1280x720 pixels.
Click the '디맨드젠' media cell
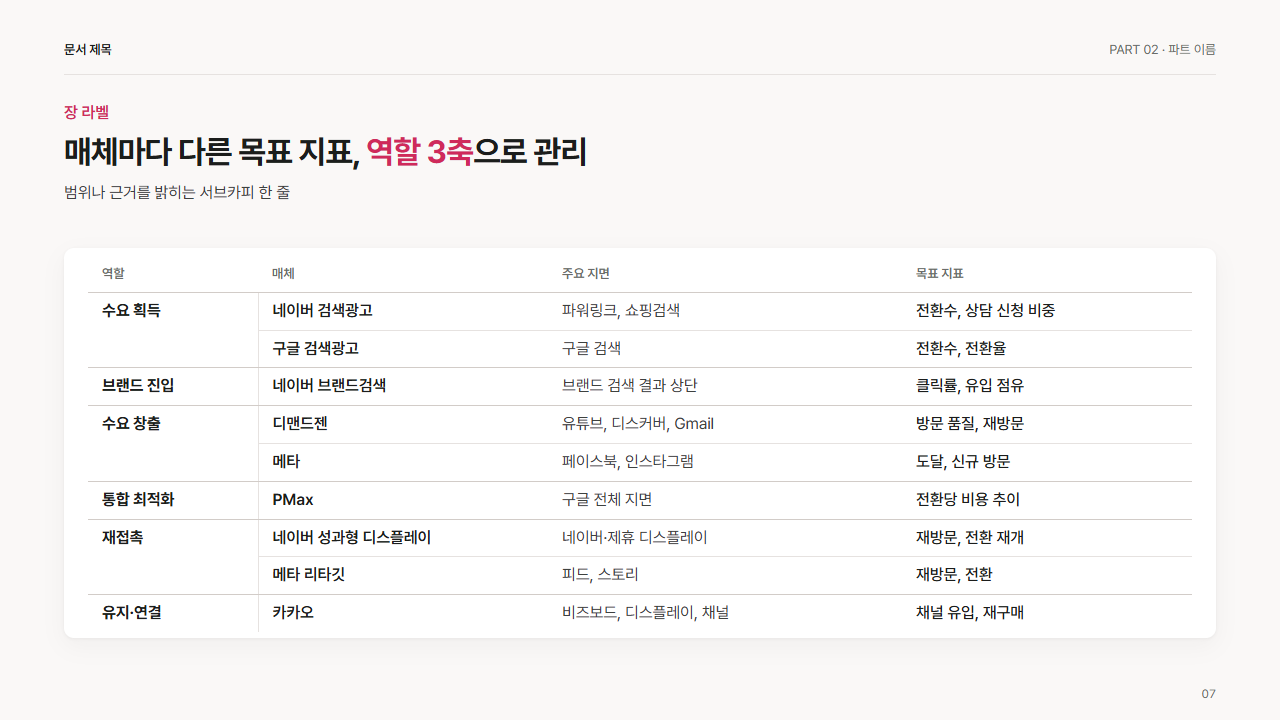coord(300,423)
